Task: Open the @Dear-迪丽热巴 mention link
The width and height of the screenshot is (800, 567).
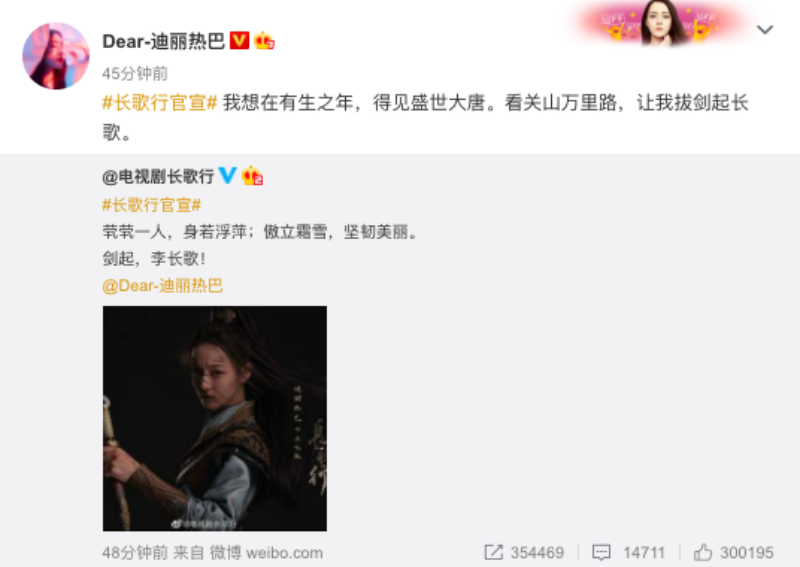Action: [162, 285]
